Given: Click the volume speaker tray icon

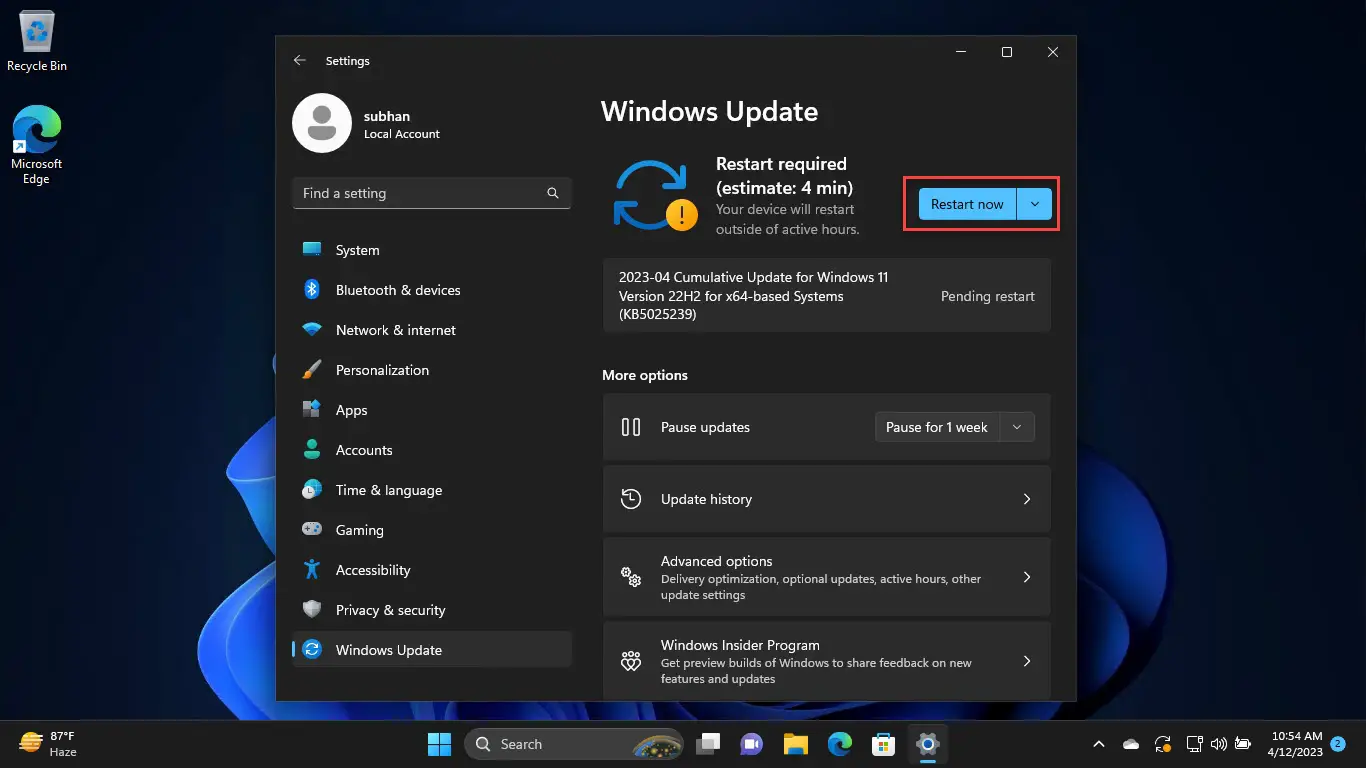Looking at the screenshot, I should (1218, 744).
